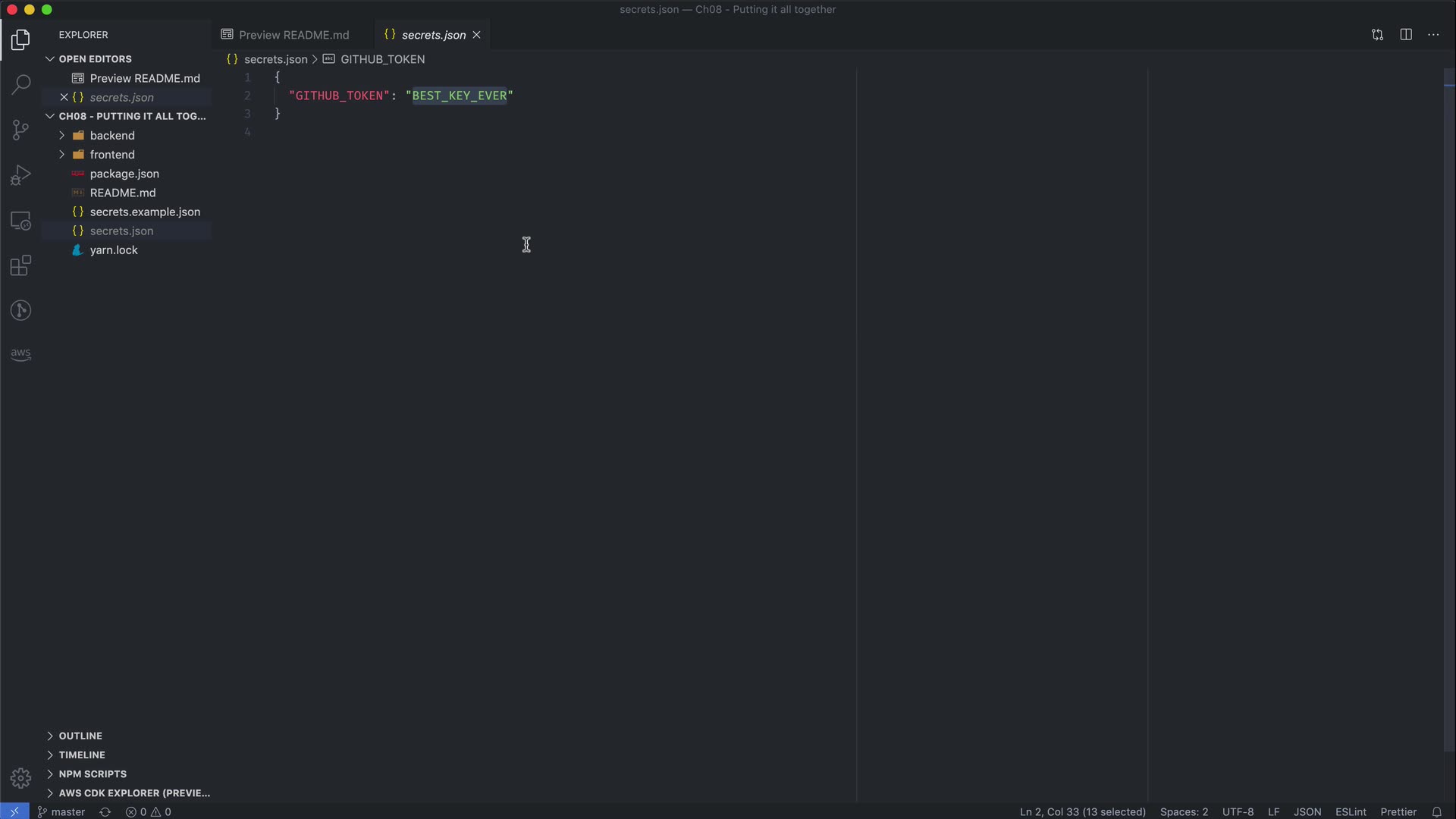Click the Open Changes compare icon

pos(1377,35)
